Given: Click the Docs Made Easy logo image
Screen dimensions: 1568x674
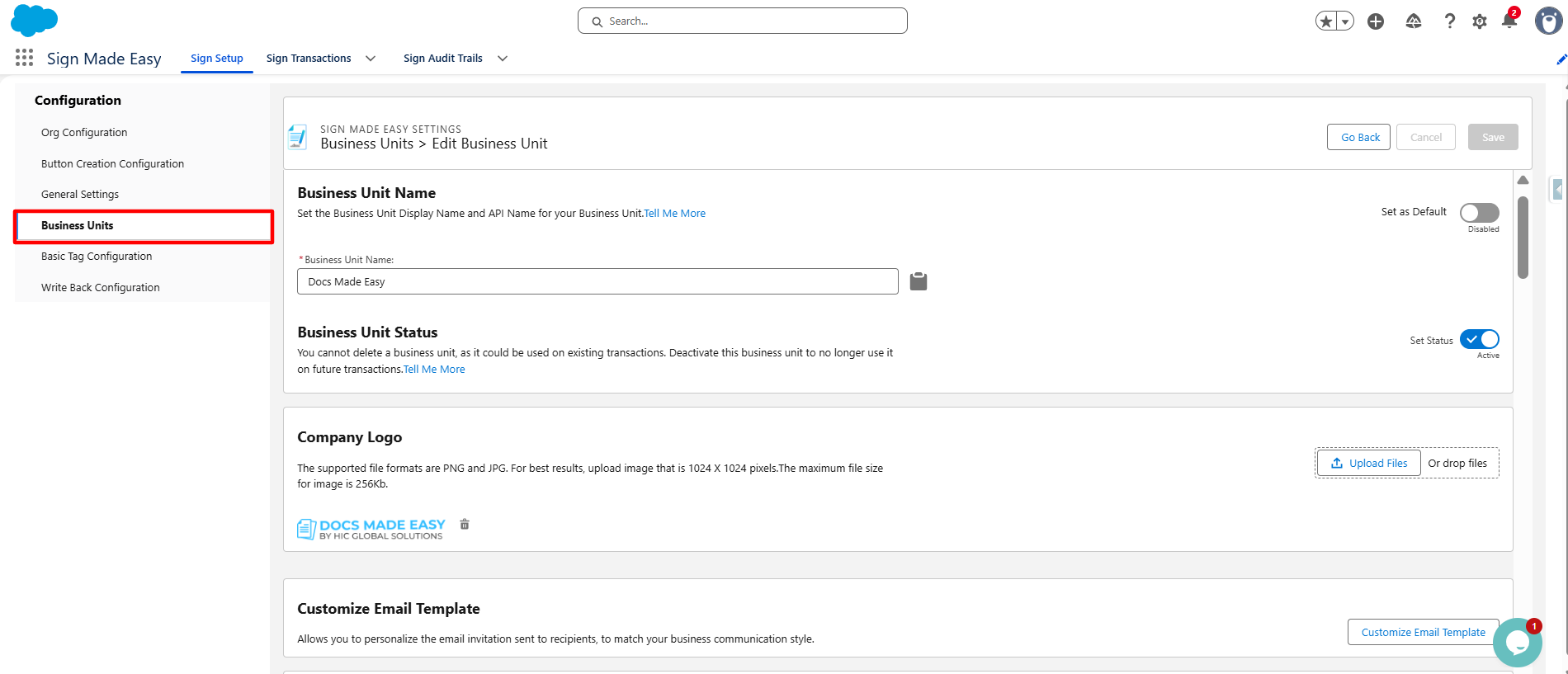Looking at the screenshot, I should coord(371,529).
